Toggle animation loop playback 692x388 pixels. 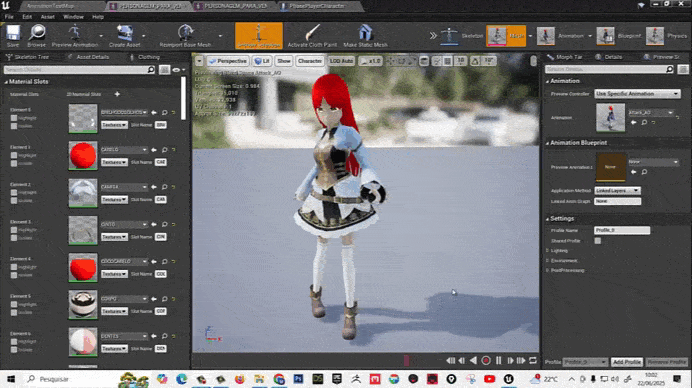click(533, 360)
